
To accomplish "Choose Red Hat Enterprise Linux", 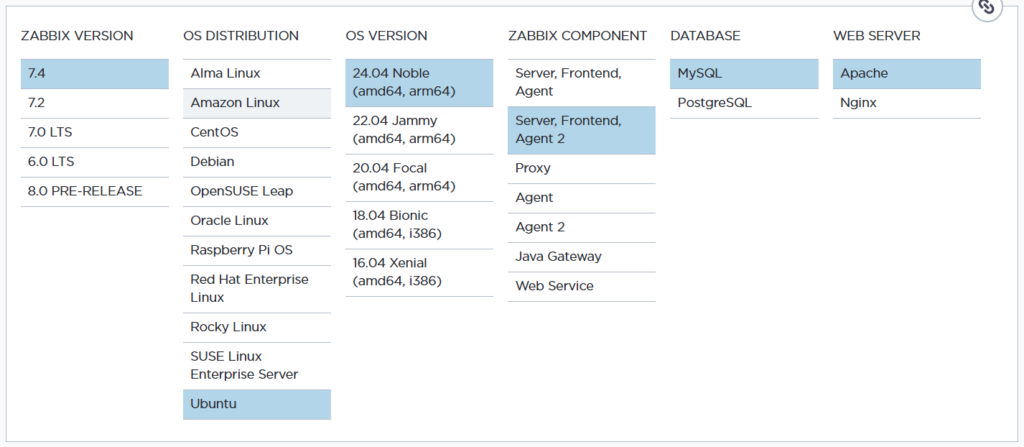I will coord(256,288).
